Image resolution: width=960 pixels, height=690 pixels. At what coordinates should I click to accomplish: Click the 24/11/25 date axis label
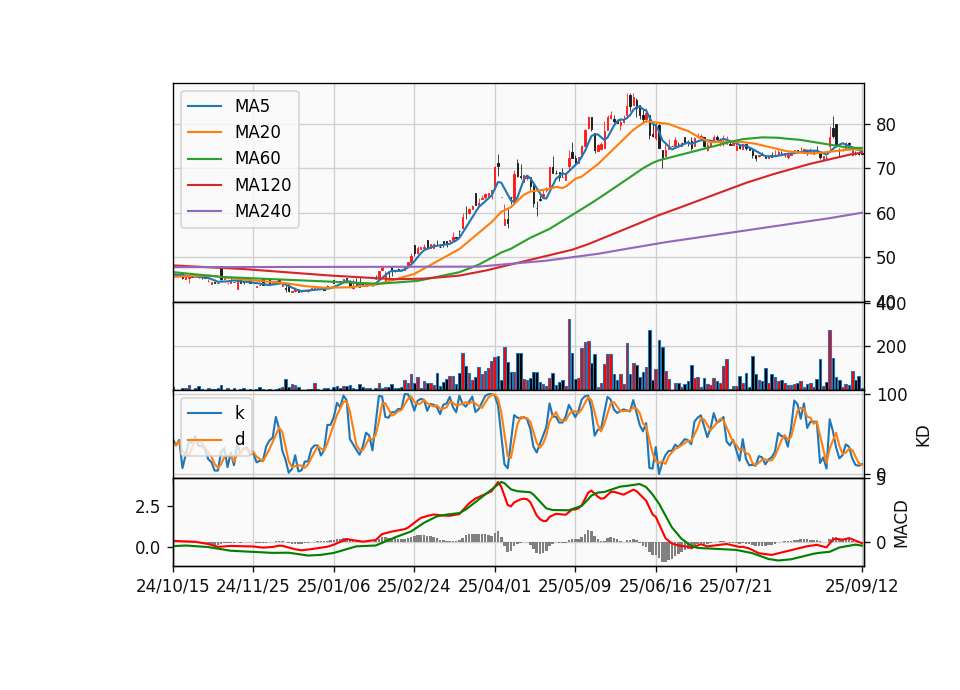[253, 586]
